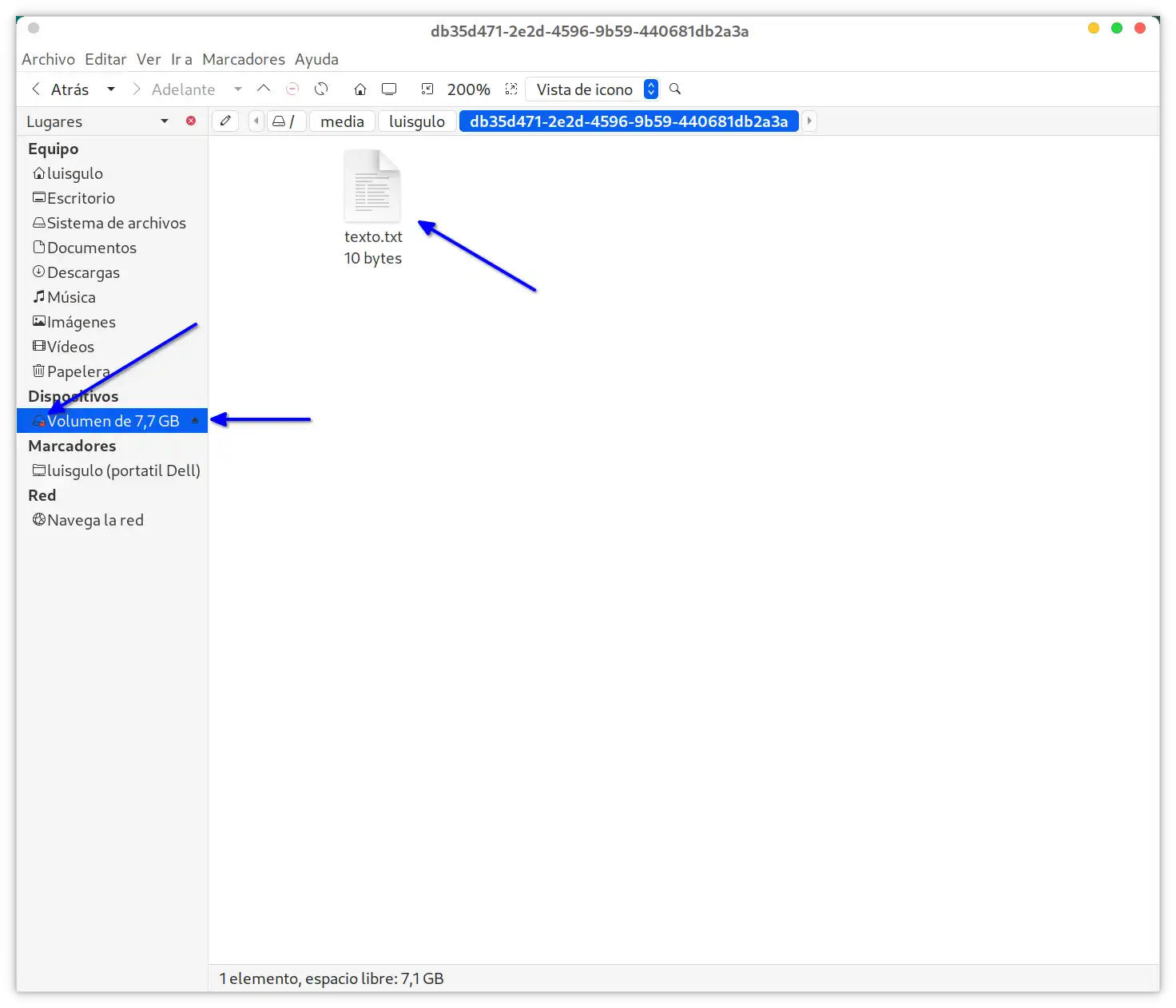This screenshot has height=1008, width=1176.
Task: Open the Editar menu
Action: (x=105, y=59)
